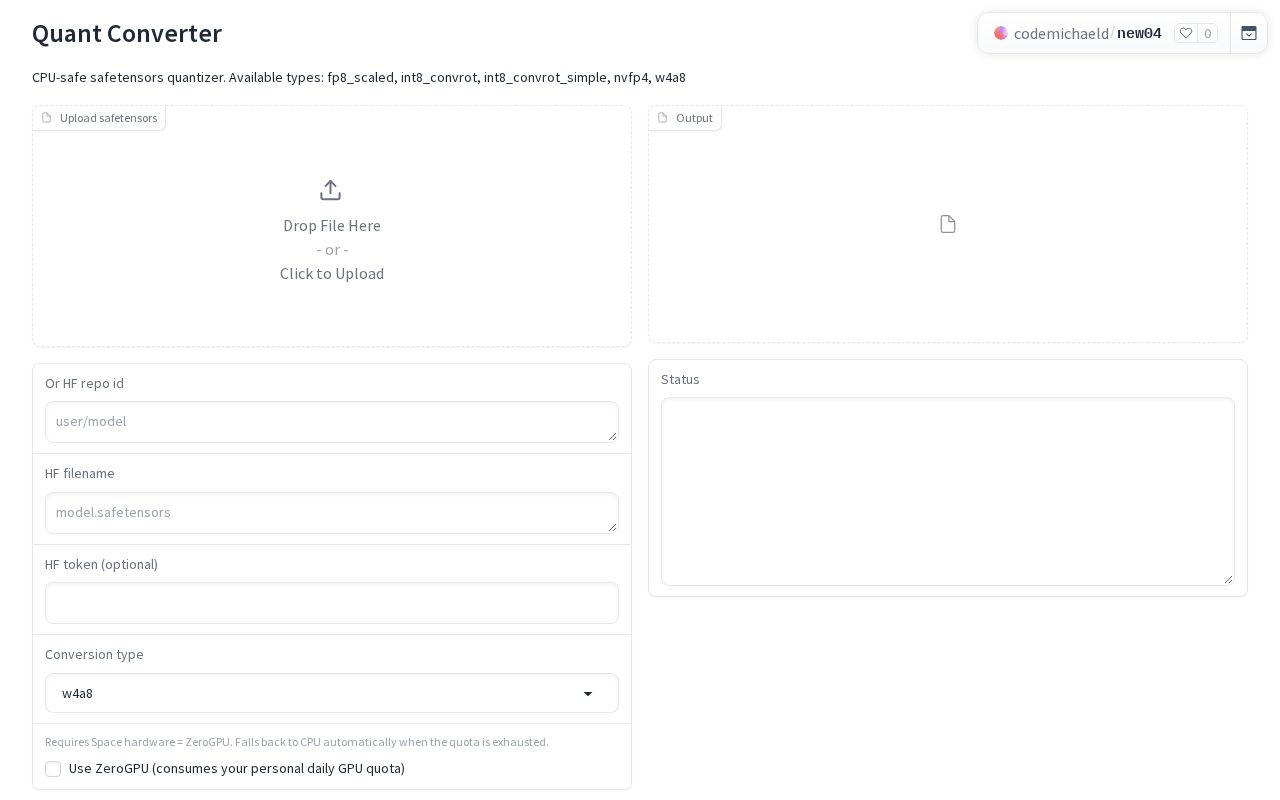Image resolution: width=1280 pixels, height=800 pixels.
Task: Click the 'Conversion type' label
Action: pyautogui.click(x=94, y=654)
